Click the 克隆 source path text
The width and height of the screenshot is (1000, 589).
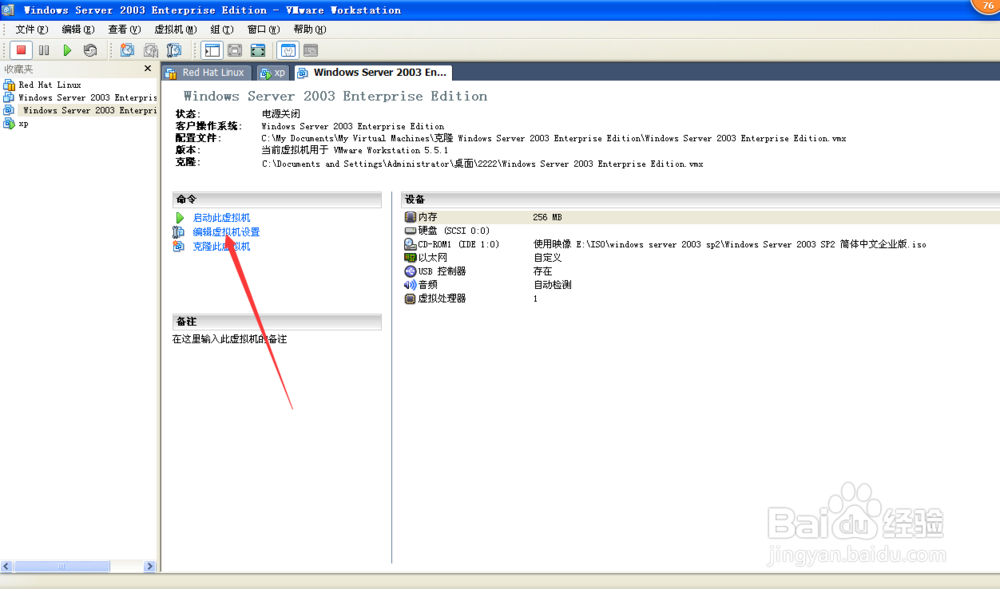click(x=482, y=164)
